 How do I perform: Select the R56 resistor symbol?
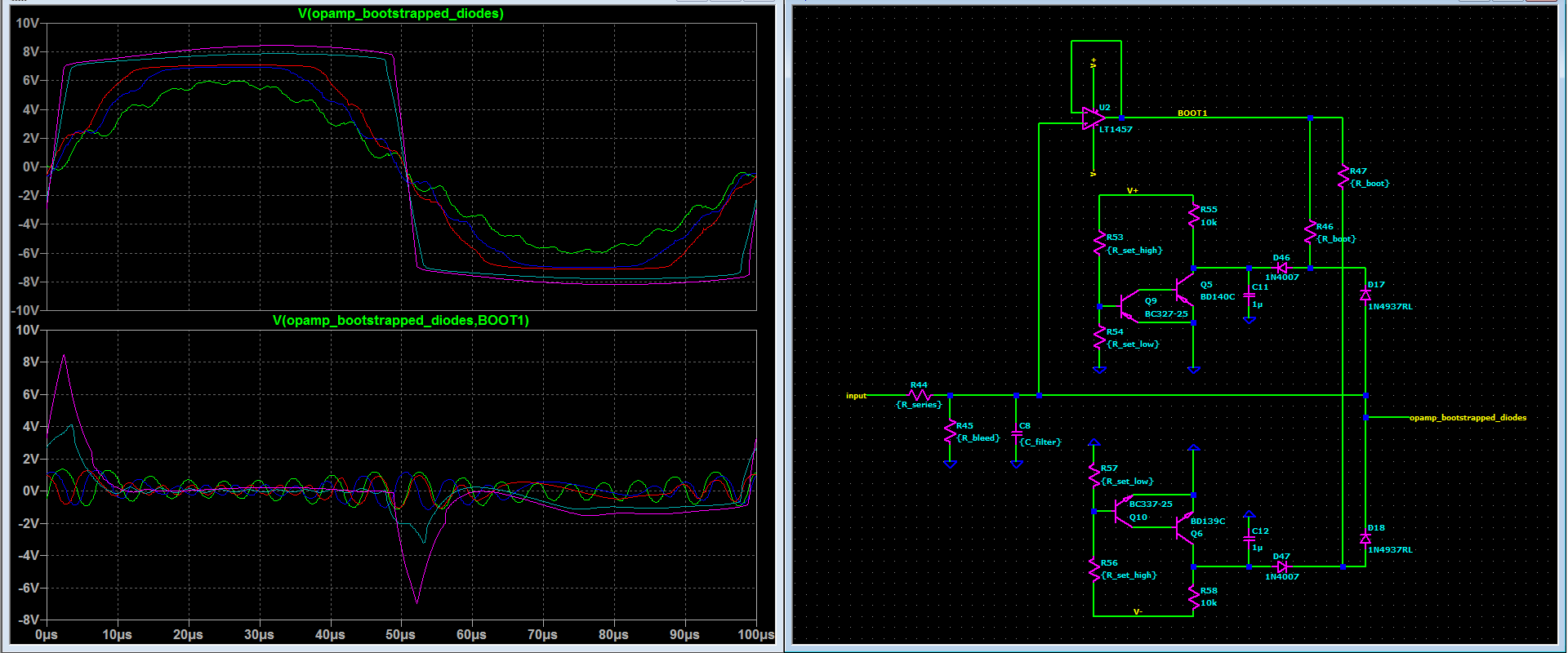(1094, 569)
